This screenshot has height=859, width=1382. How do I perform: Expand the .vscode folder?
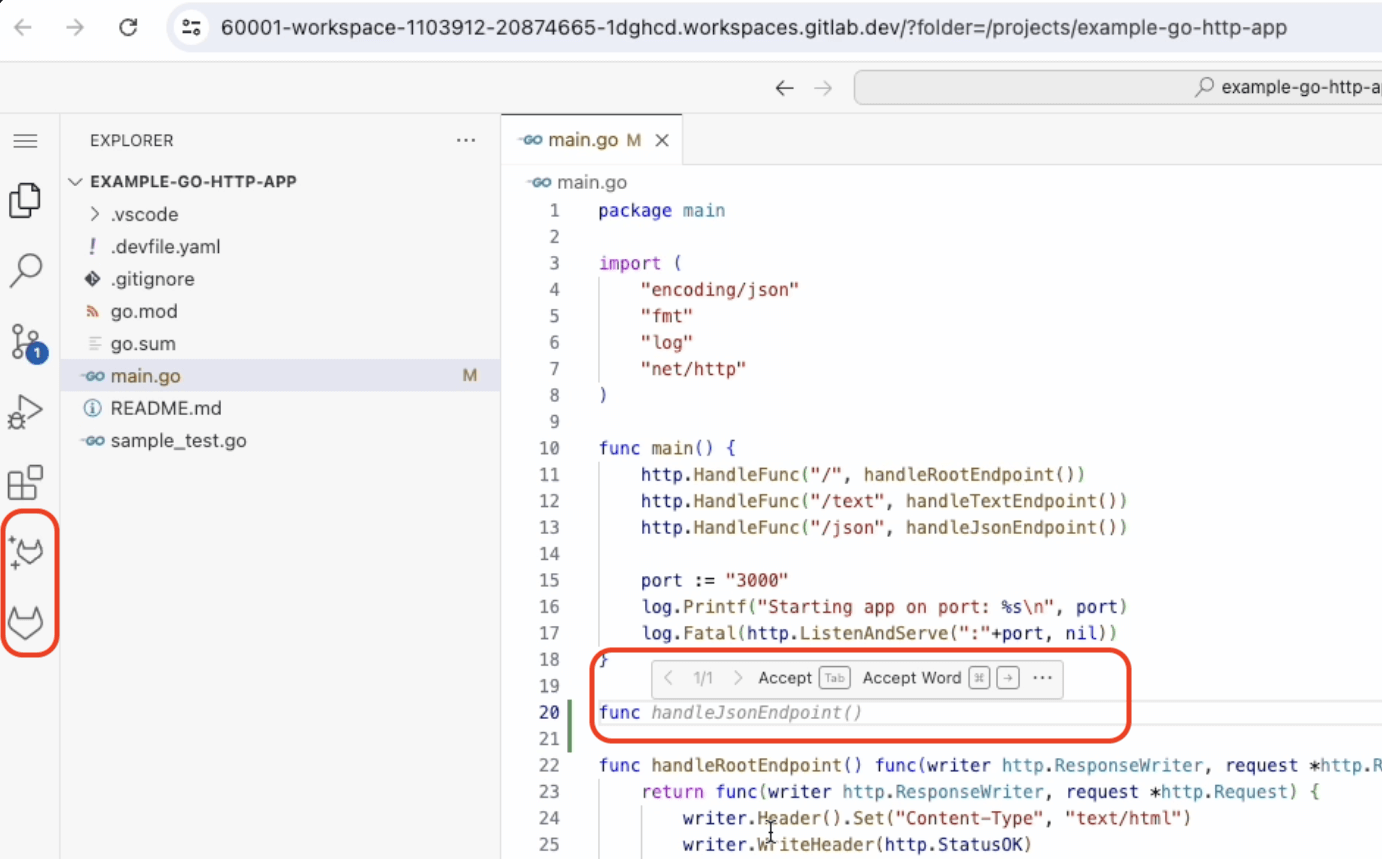point(144,214)
